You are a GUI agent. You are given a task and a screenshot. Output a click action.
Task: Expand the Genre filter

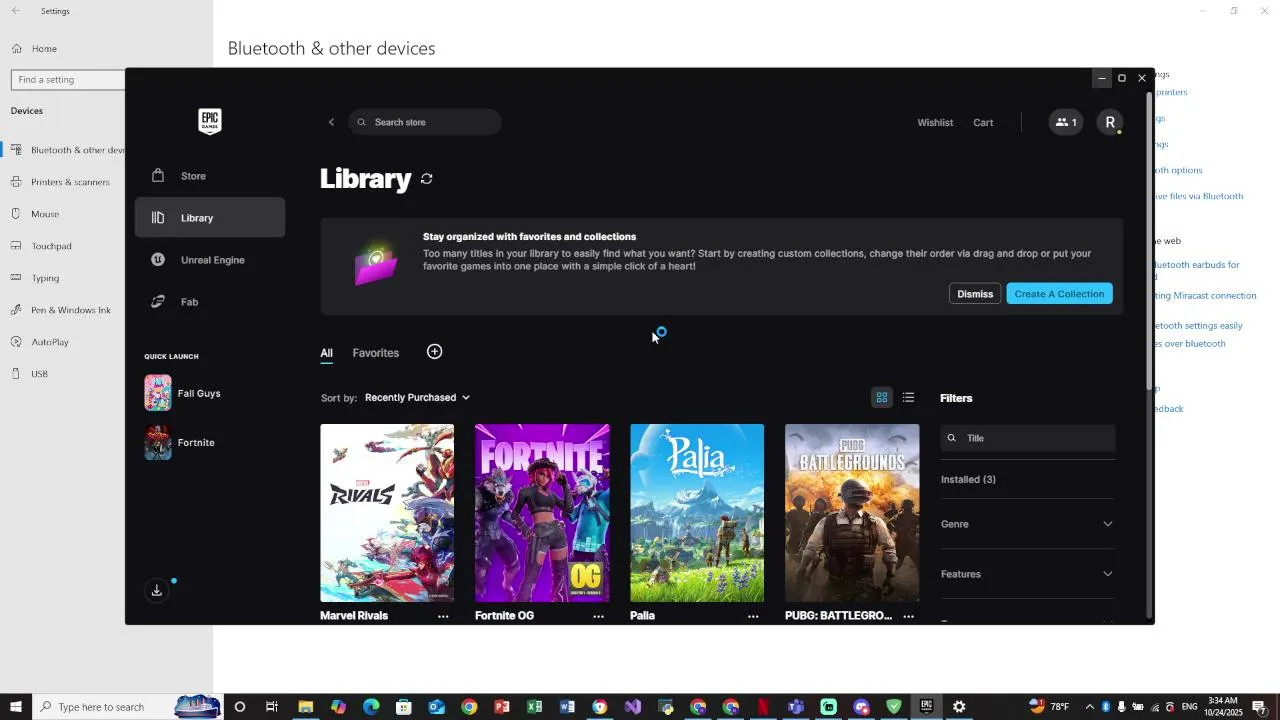tap(1027, 524)
